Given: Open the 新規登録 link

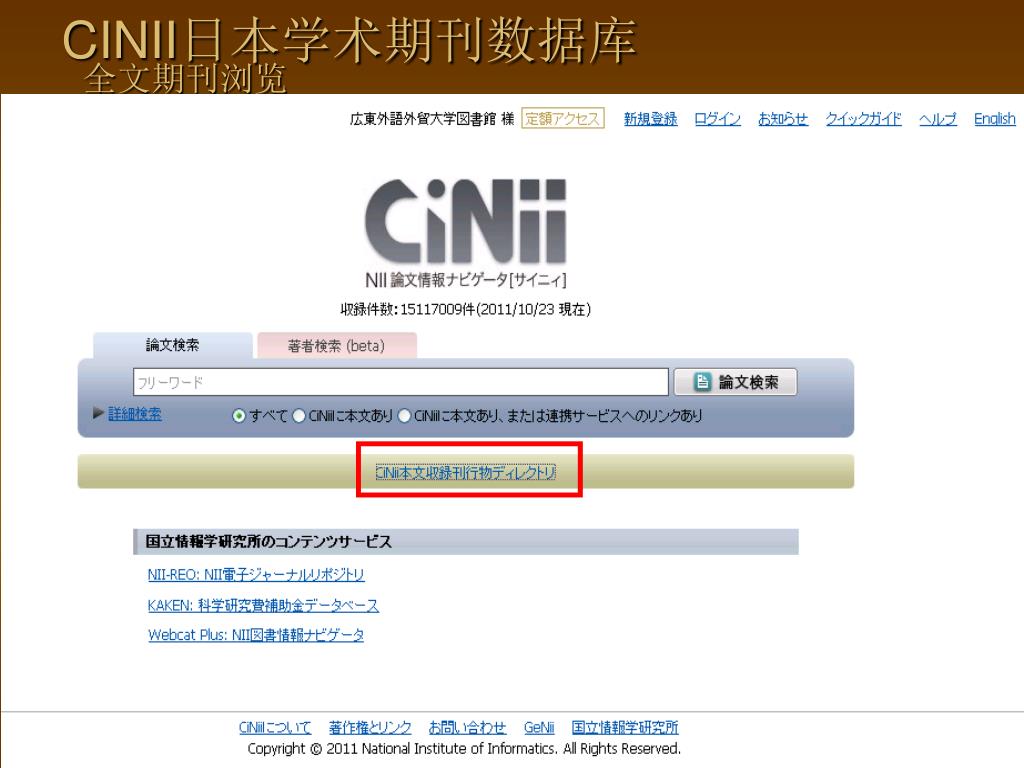Looking at the screenshot, I should pos(650,119).
